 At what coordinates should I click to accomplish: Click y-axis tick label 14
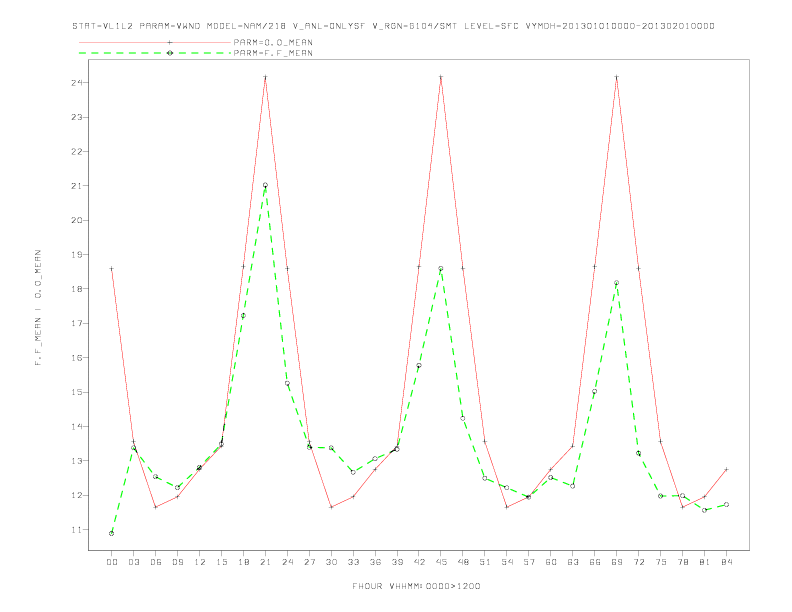[x=76, y=426]
